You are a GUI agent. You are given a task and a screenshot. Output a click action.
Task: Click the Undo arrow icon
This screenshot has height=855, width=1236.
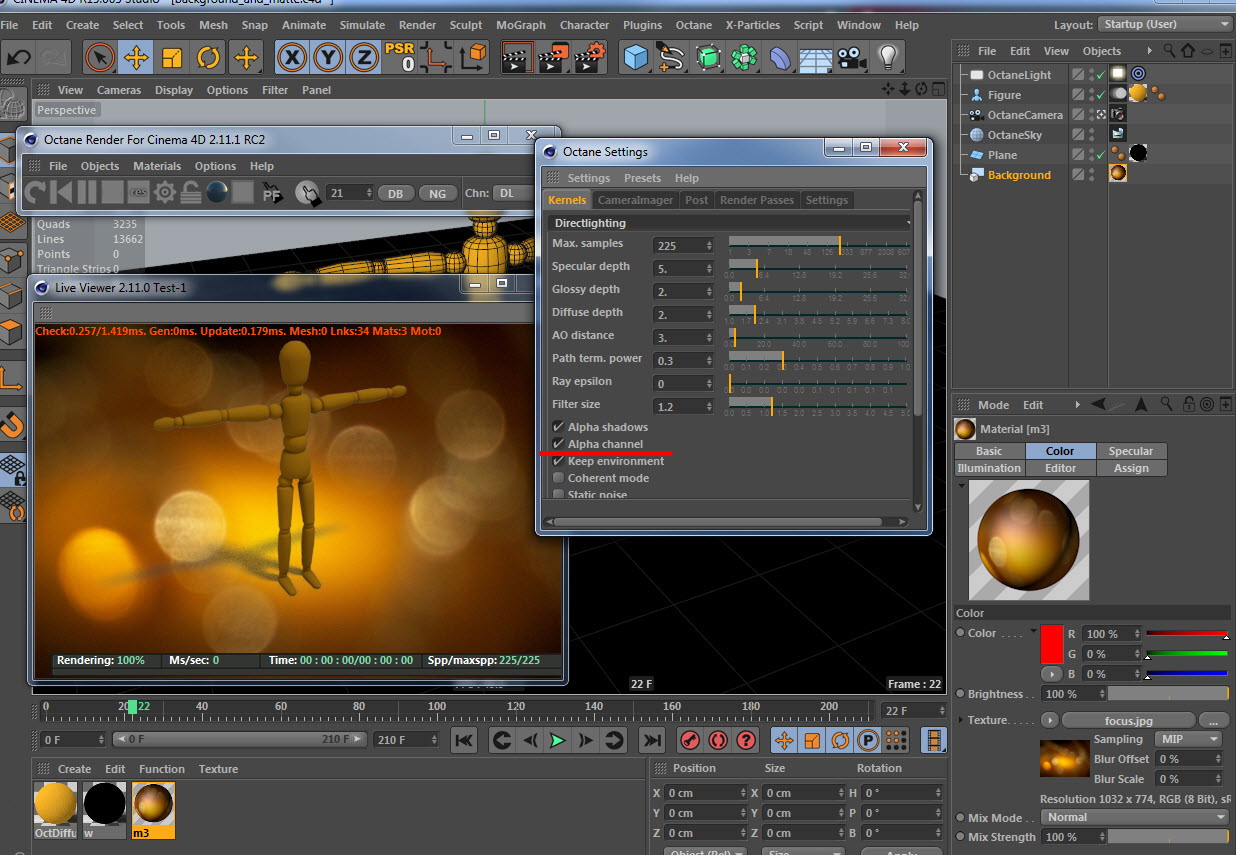[19, 57]
